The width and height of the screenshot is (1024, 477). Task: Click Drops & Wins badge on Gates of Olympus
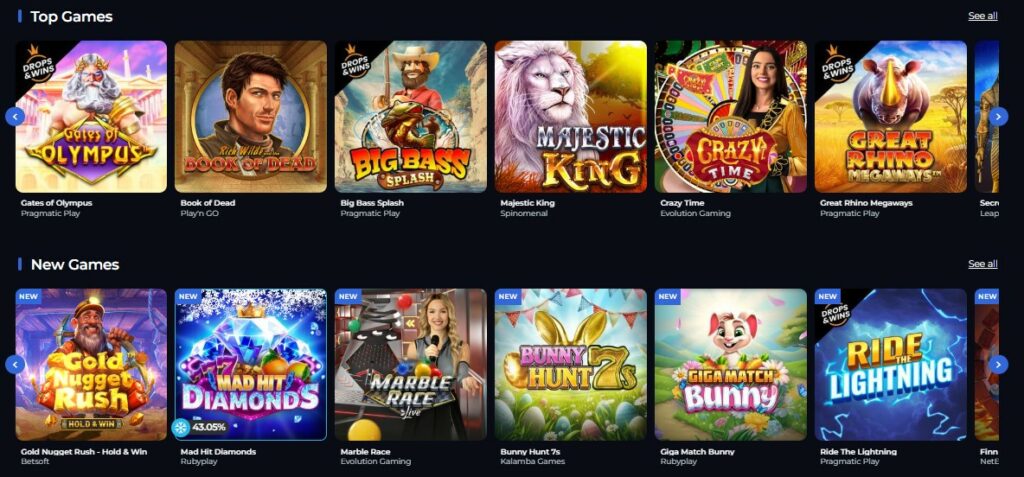pyautogui.click(x=37, y=61)
